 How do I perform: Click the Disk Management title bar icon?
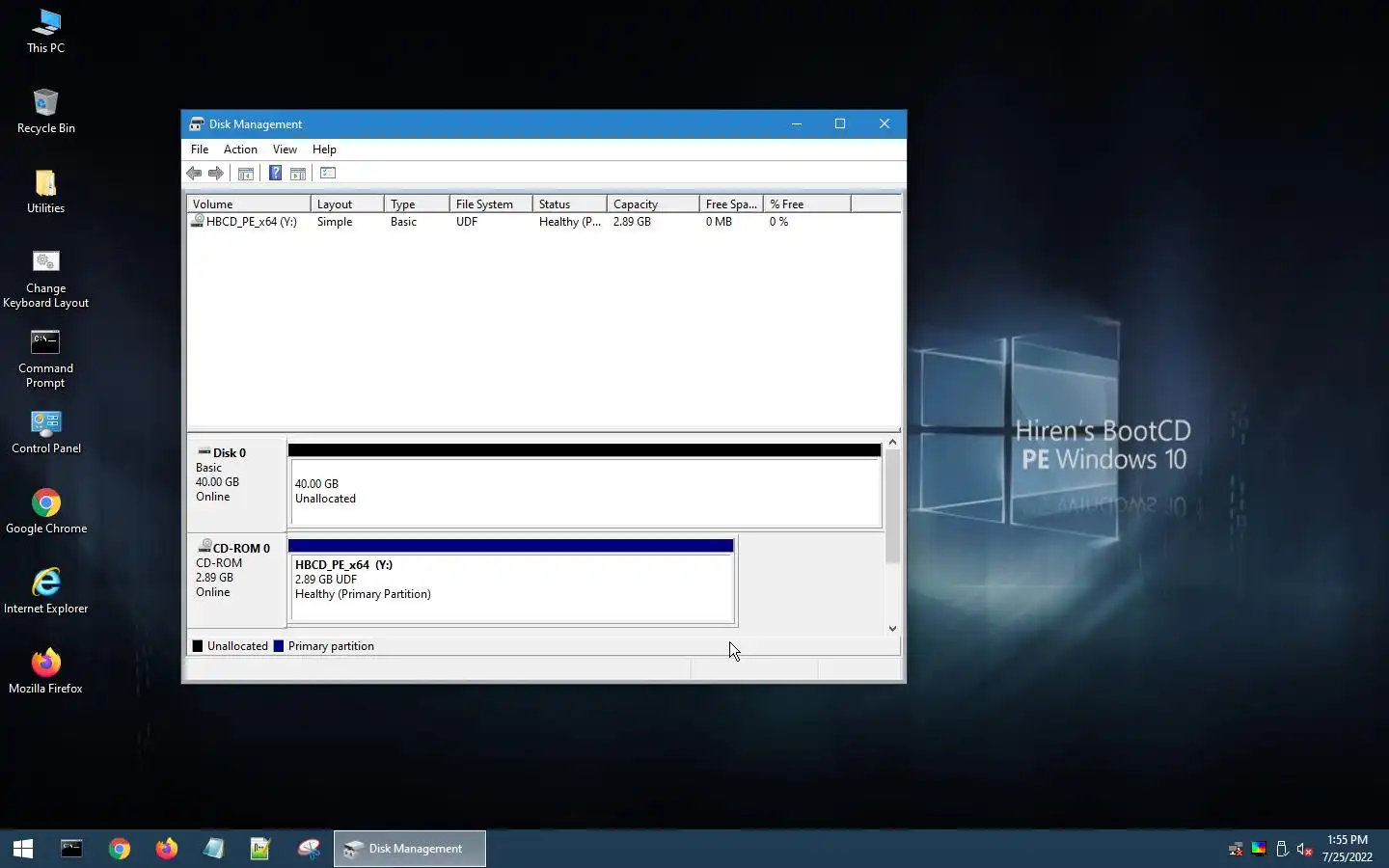click(197, 123)
